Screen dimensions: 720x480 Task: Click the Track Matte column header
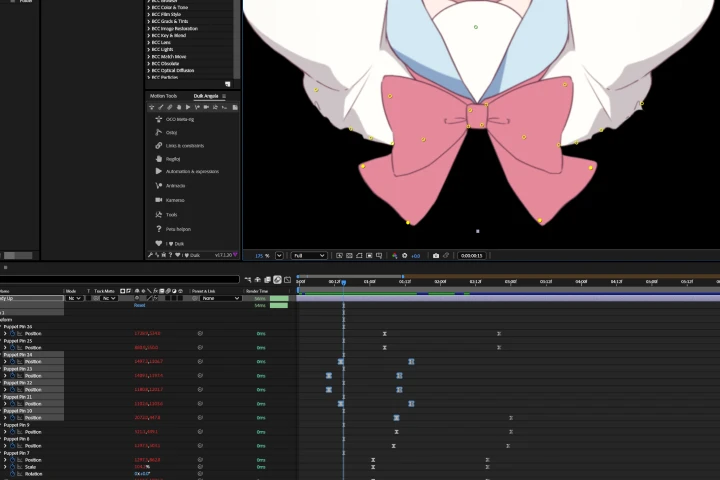pos(104,291)
